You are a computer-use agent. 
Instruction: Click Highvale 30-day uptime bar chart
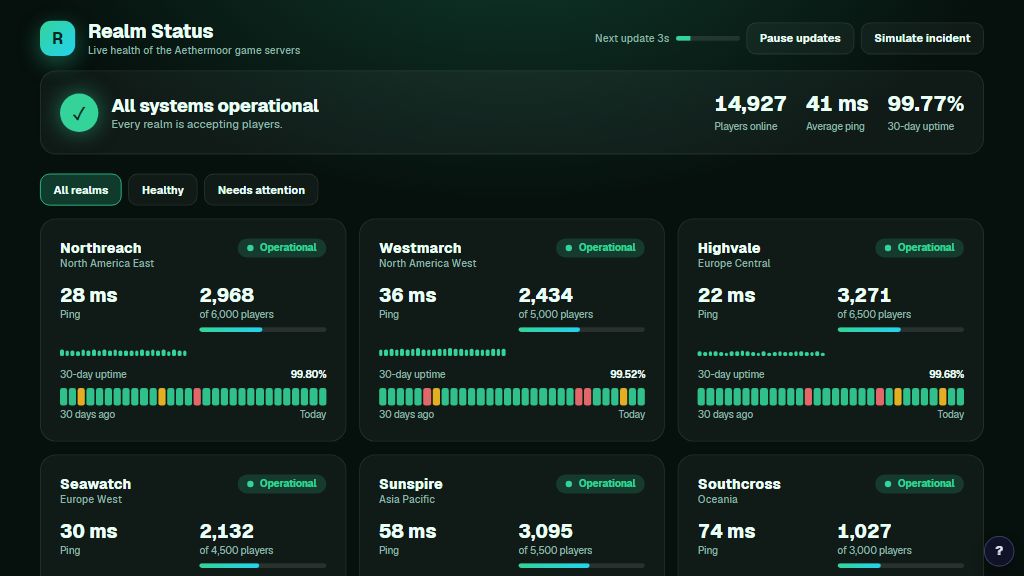click(x=831, y=396)
